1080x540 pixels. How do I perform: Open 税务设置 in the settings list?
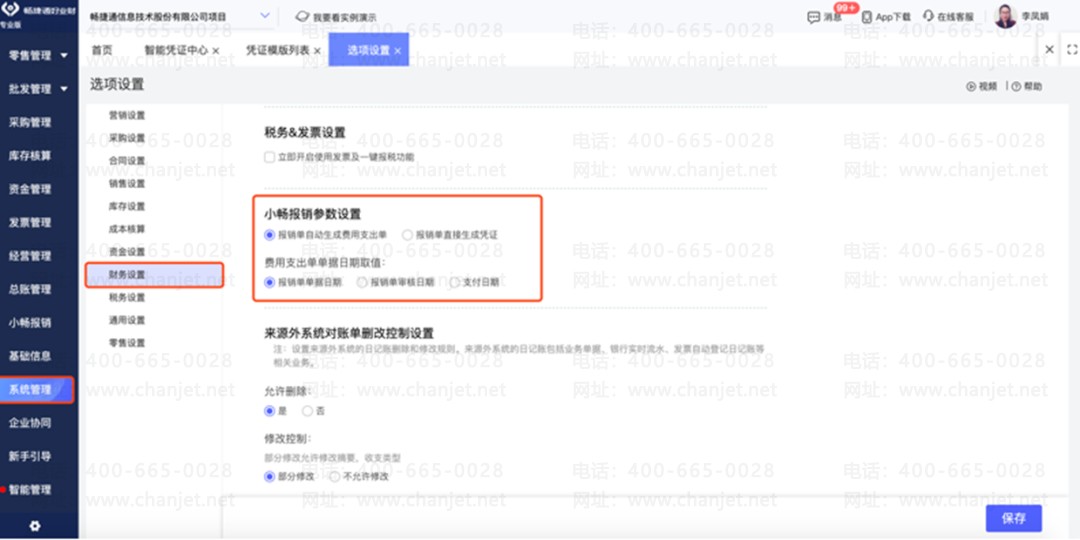127,298
